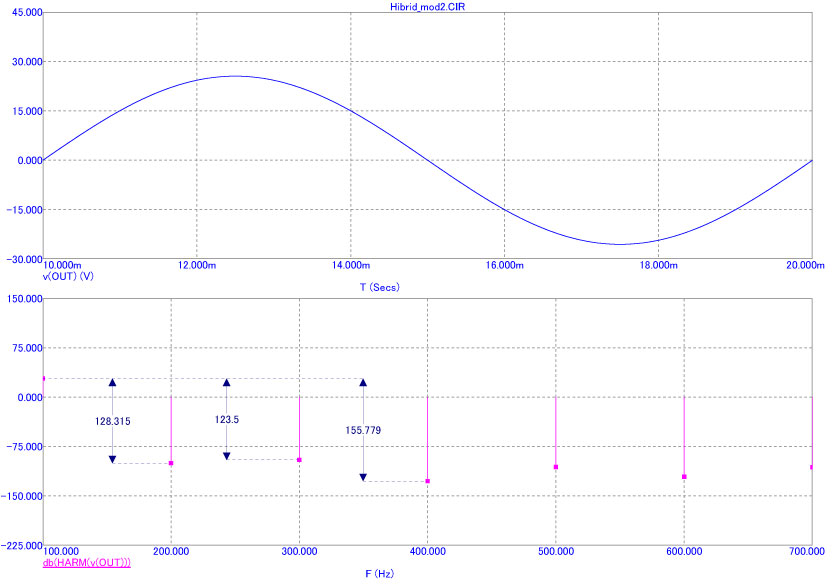Click the 14.000m time axis tick
The width and height of the screenshot is (833, 584).
coord(351,265)
